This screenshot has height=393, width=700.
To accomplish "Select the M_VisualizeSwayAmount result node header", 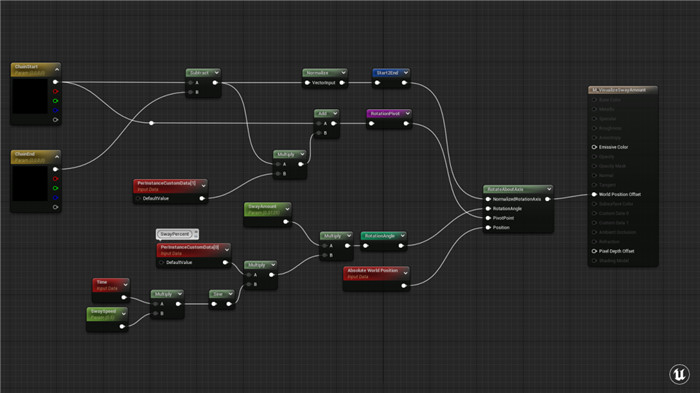I will tap(622, 90).
